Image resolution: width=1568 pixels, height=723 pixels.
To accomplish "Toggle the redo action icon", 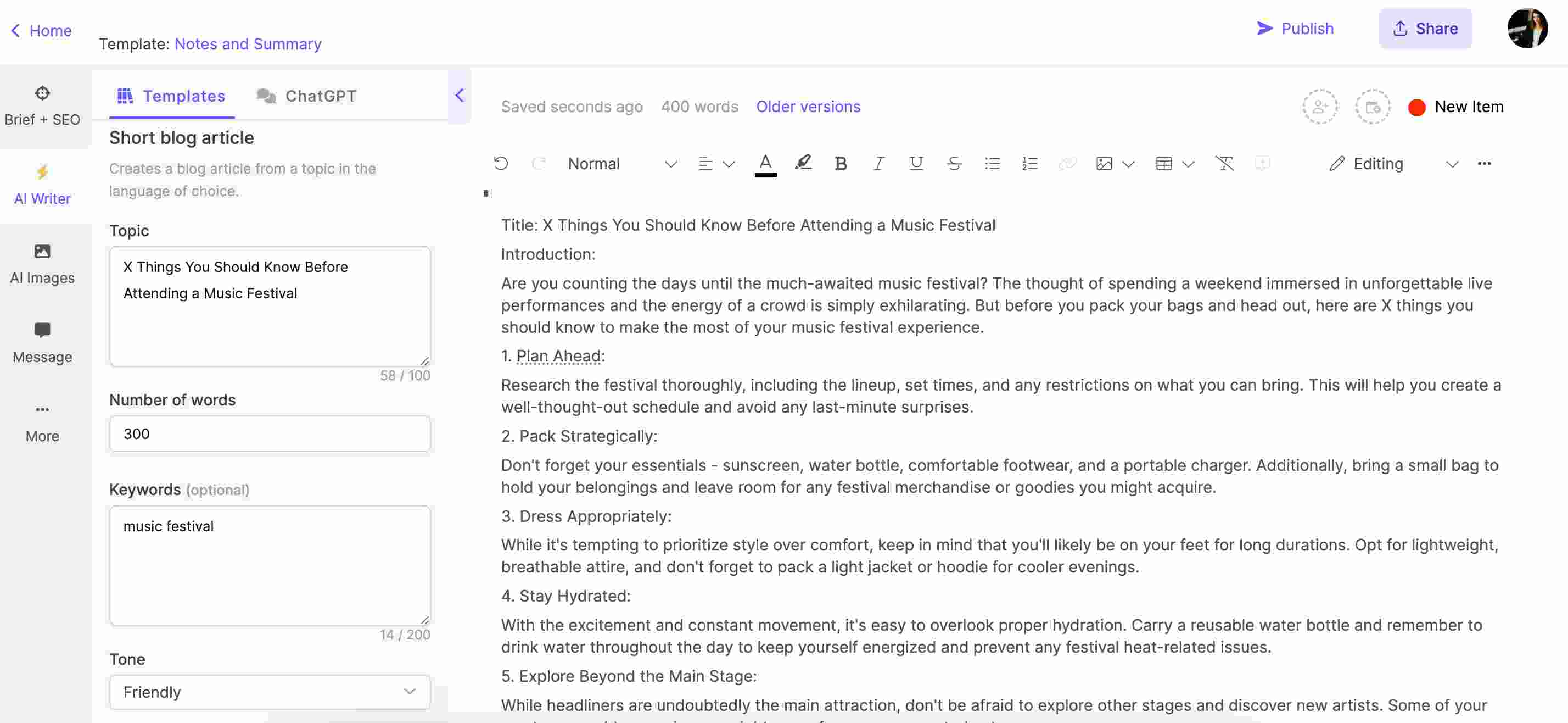I will (x=537, y=163).
